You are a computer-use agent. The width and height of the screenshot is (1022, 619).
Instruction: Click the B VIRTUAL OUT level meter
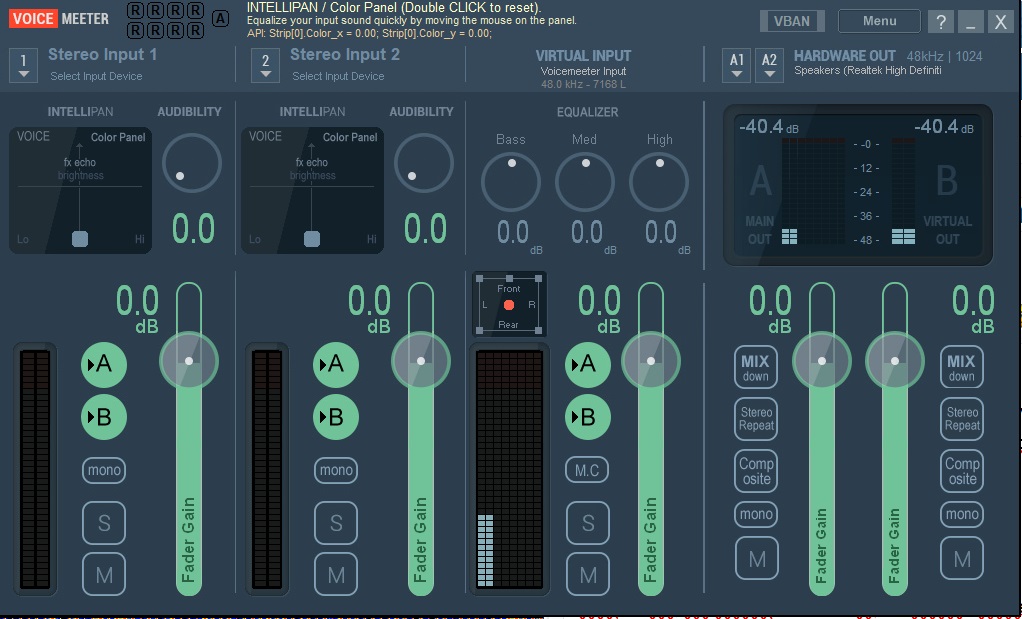point(903,192)
